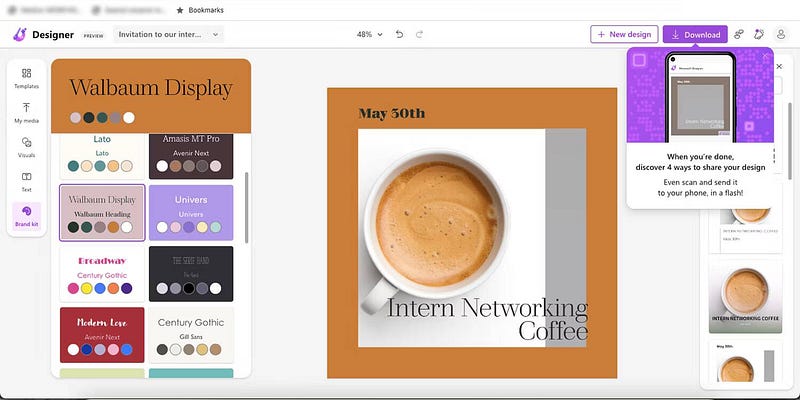Choose the bottom May 30th suggested design
Image resolution: width=800 pixels, height=400 pixels.
pyautogui.click(x=745, y=361)
